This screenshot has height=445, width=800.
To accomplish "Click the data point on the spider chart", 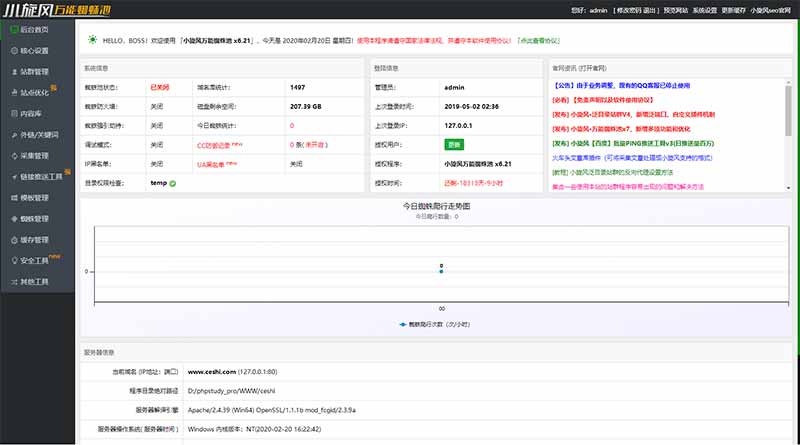I will (441, 271).
